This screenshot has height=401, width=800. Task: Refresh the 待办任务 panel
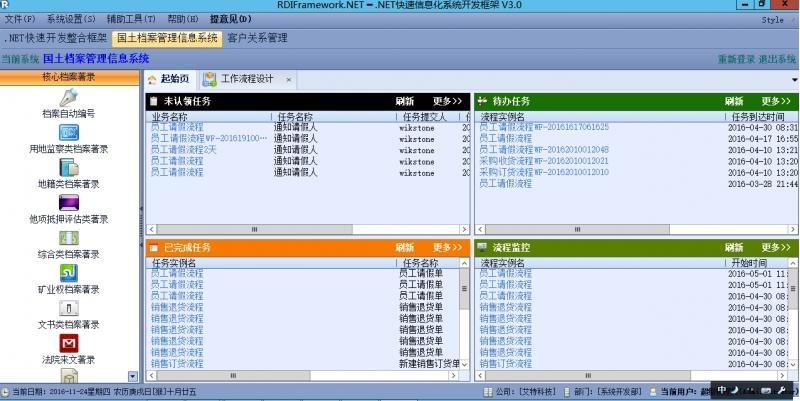[x=734, y=101]
